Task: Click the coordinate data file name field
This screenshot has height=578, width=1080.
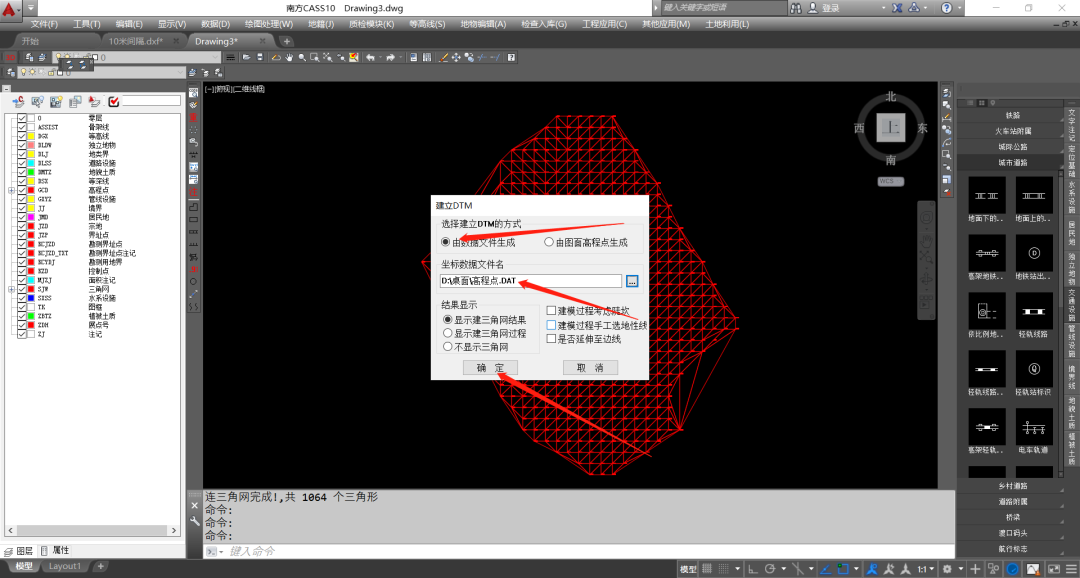Action: point(531,280)
